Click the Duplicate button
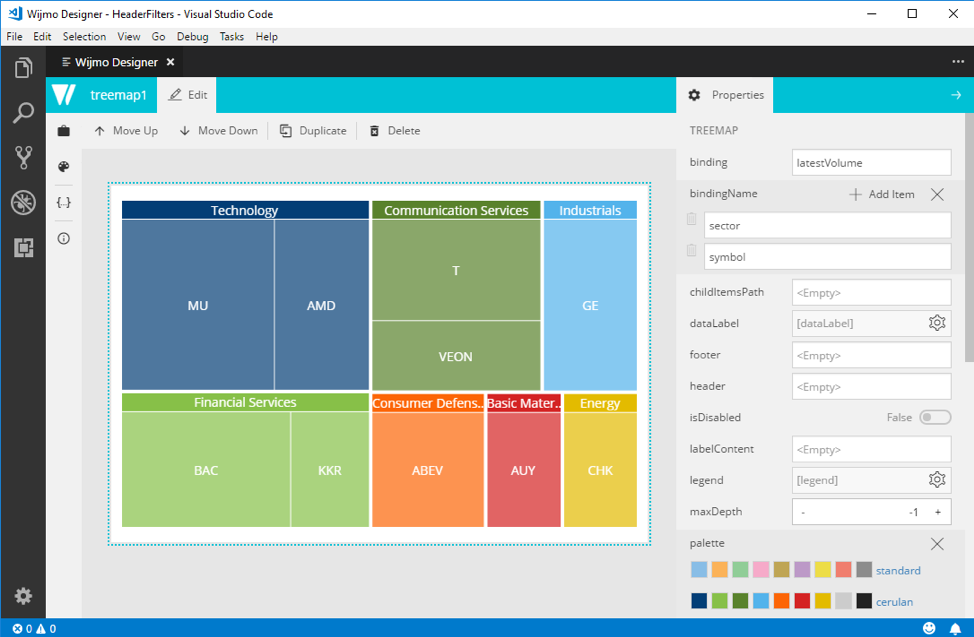This screenshot has height=637, width=974. click(x=313, y=131)
